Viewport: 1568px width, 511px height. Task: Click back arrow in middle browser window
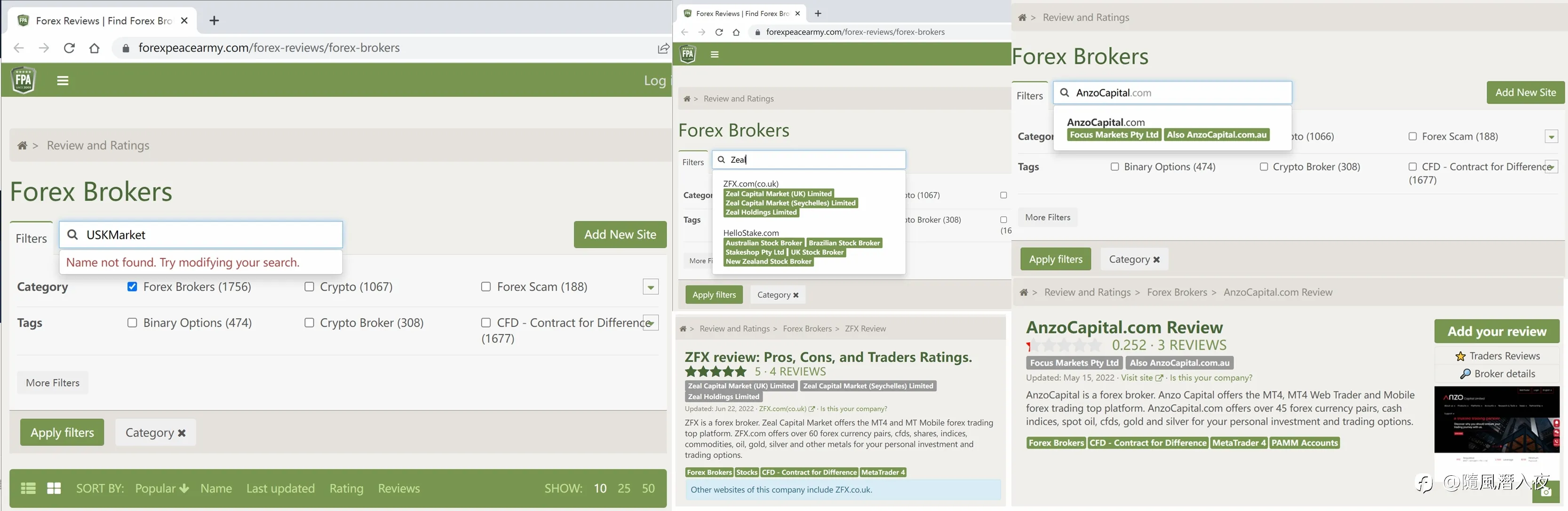click(685, 32)
